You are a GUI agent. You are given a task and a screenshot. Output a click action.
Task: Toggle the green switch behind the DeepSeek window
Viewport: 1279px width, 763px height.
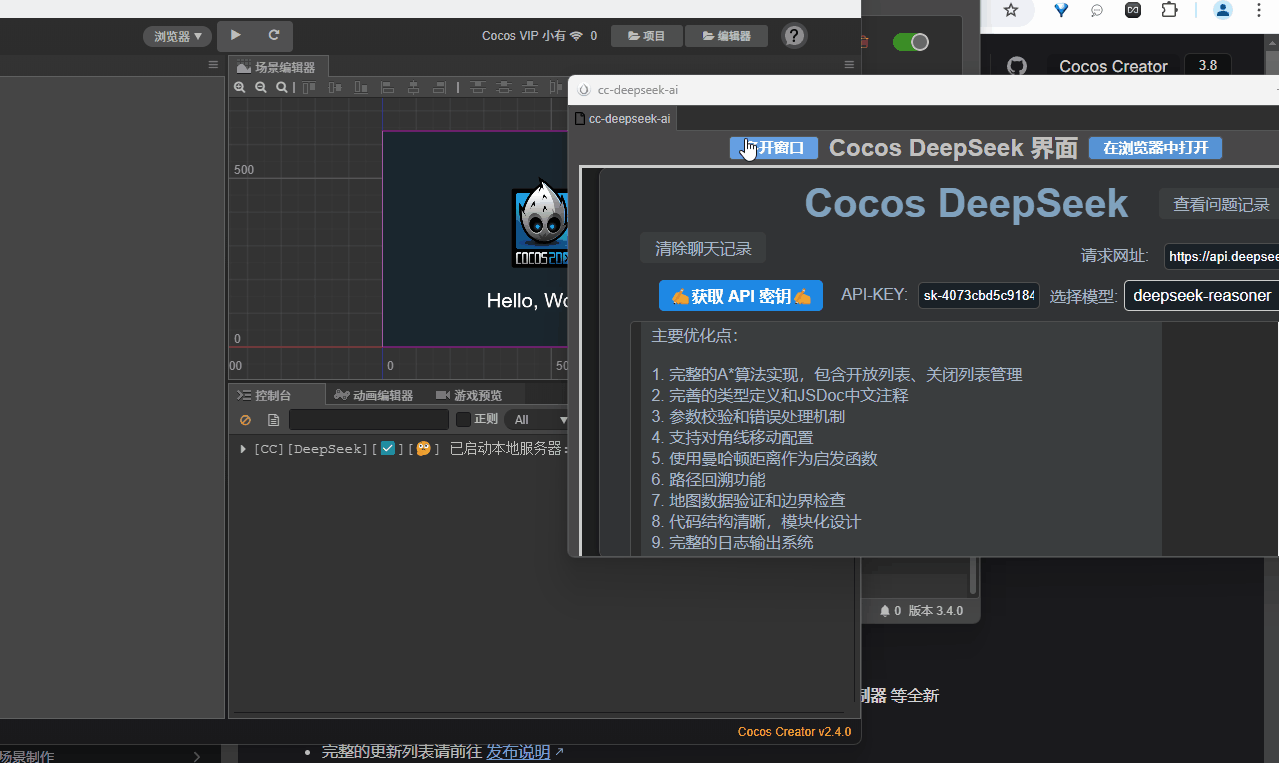coord(910,42)
